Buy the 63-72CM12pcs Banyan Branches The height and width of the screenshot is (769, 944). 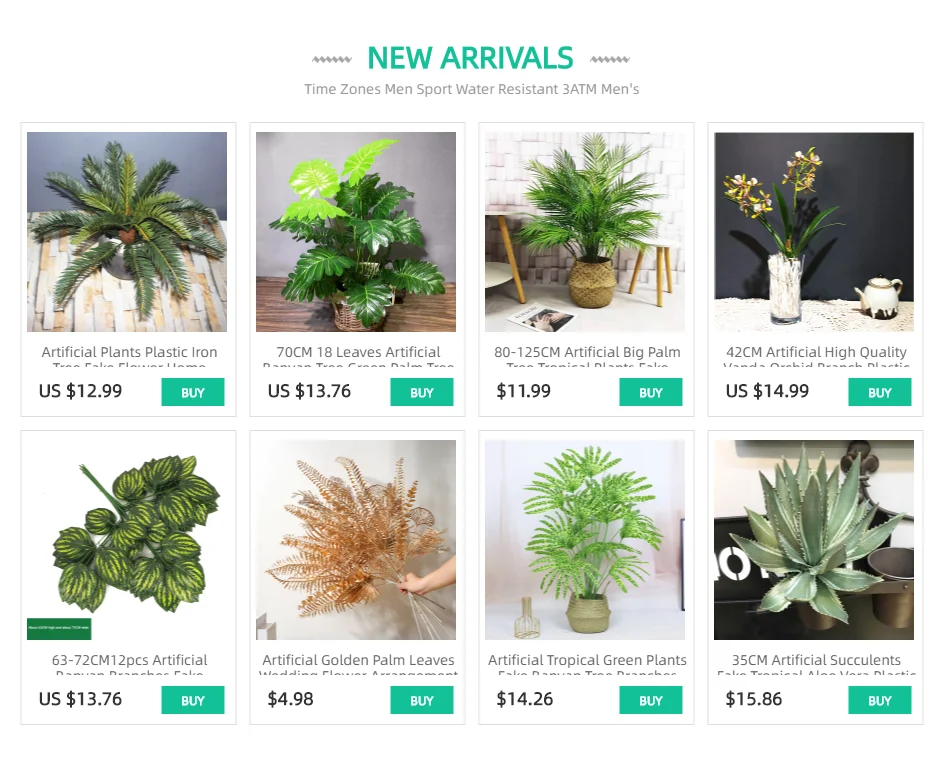coord(193,700)
